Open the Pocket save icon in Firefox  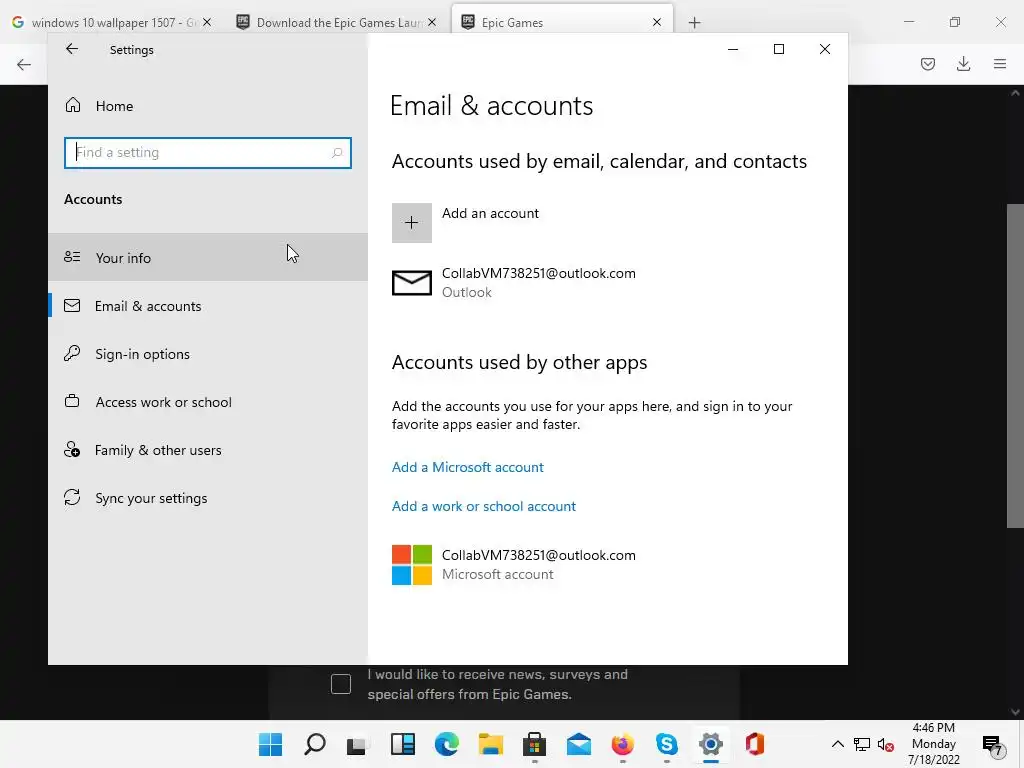coord(928,64)
